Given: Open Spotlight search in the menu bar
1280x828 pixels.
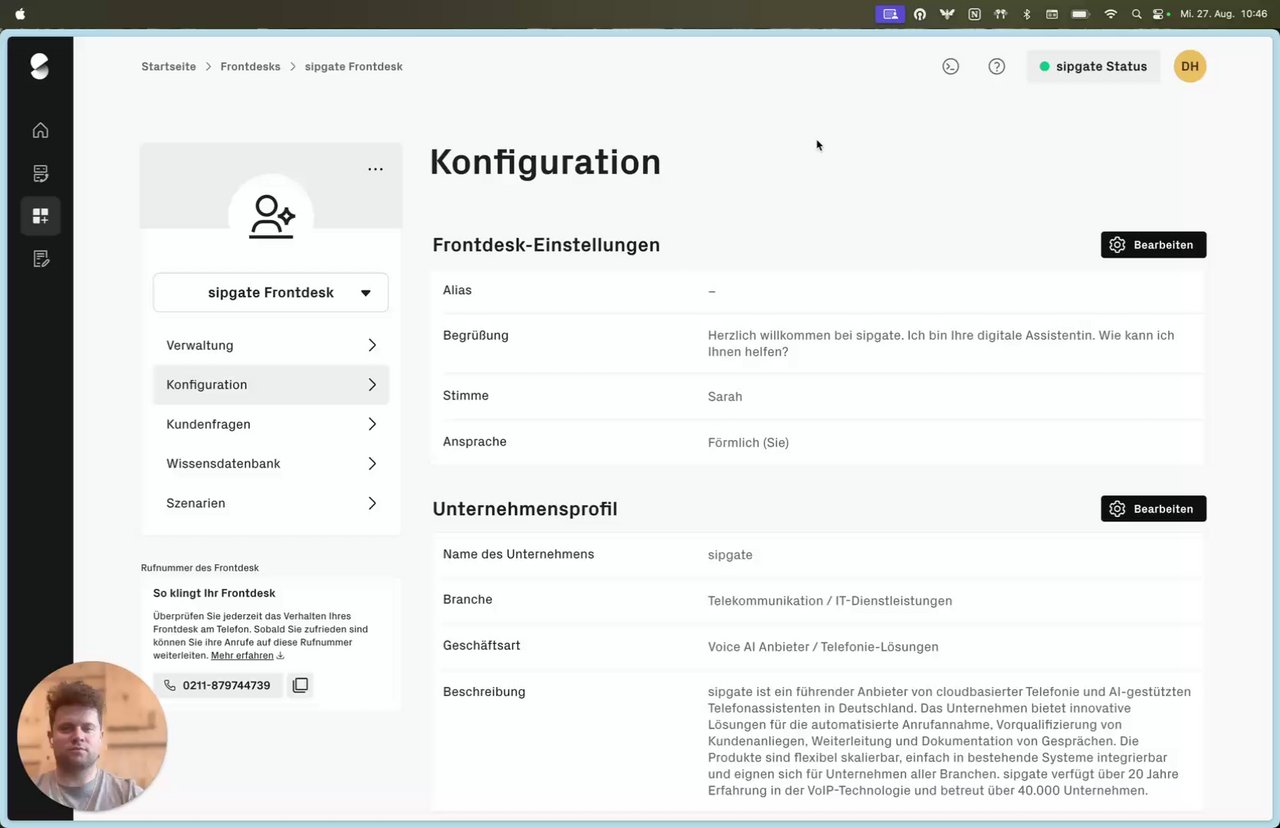Looking at the screenshot, I should [1136, 14].
